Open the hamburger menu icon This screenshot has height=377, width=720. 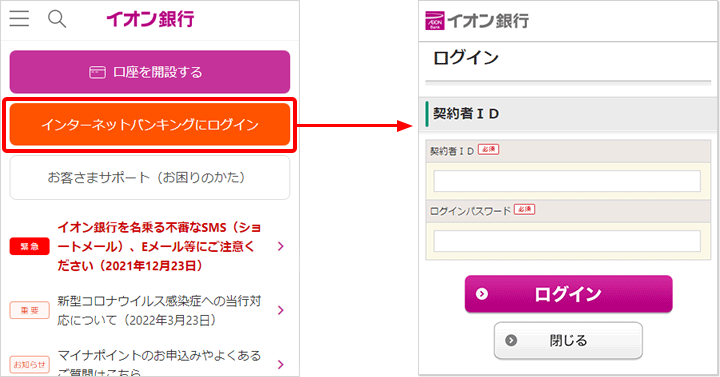coord(19,19)
